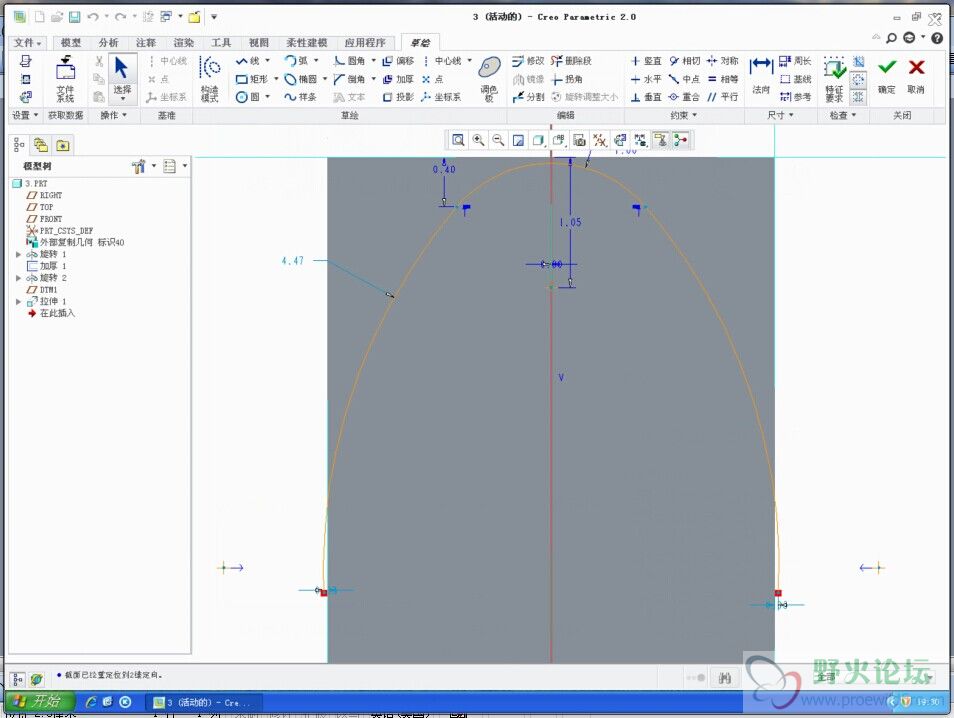
Task: Choose 删除段 (Delete Segment) tool
Action: click(x=571, y=61)
